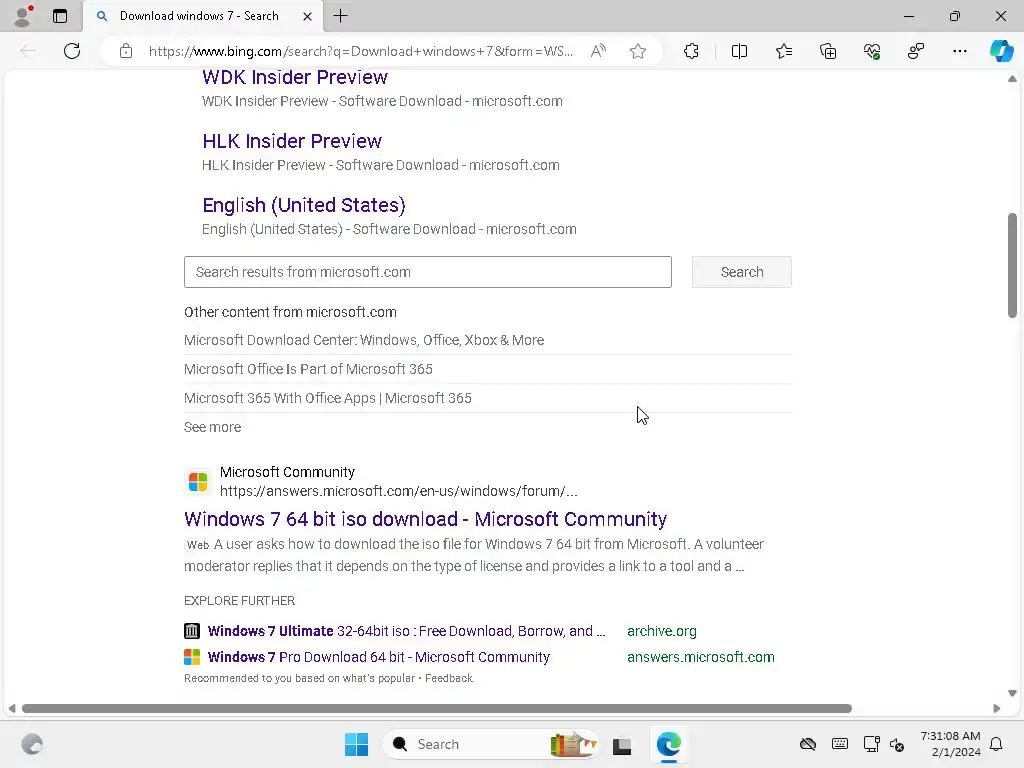Open the black taskbar app icon
This screenshot has height=768, width=1024.
pyautogui.click(x=622, y=744)
